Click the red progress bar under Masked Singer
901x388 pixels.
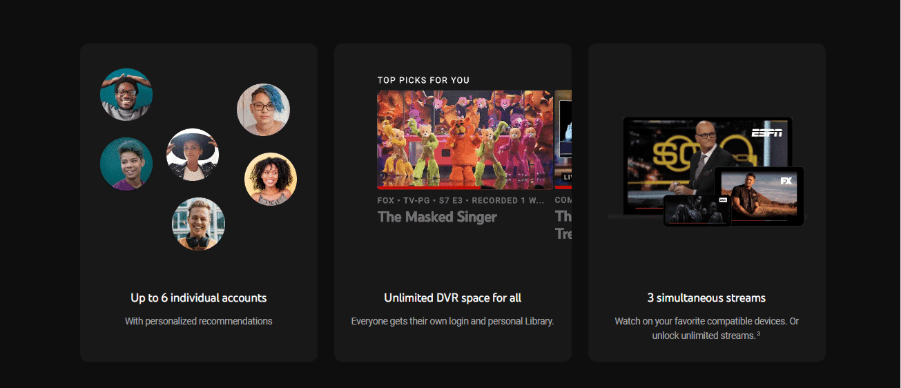tap(429, 187)
